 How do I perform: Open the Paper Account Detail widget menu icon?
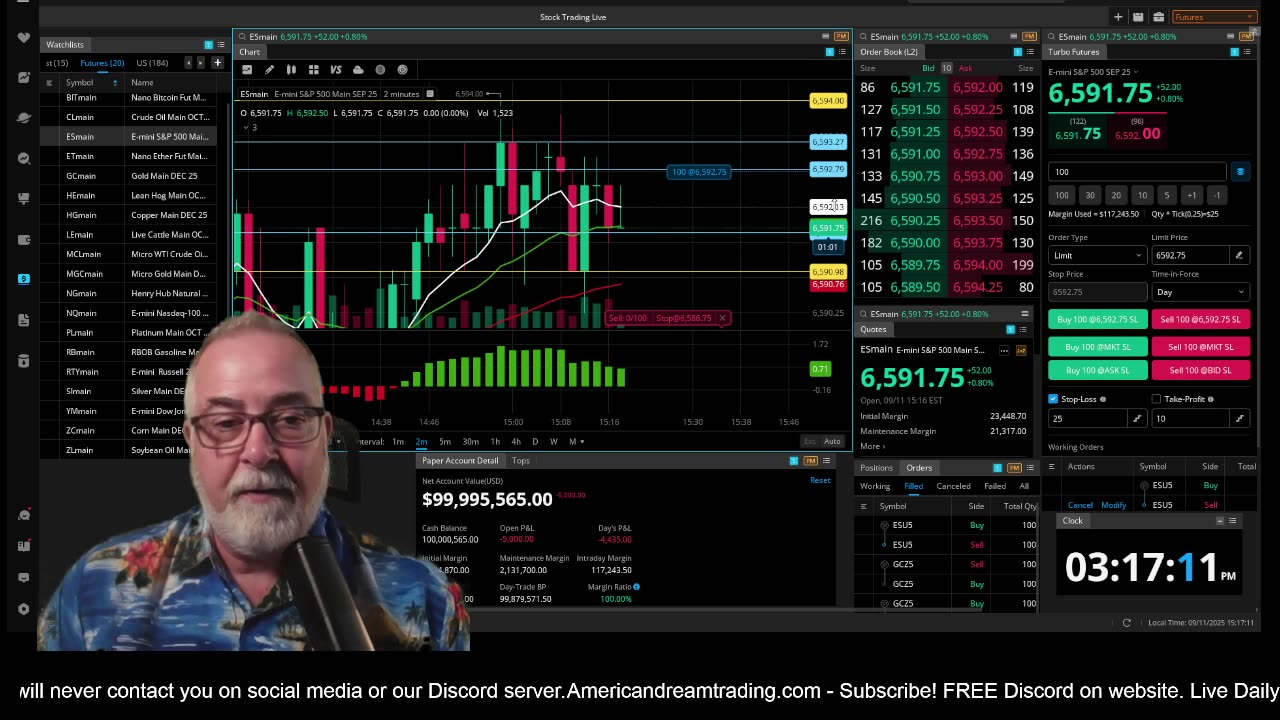pyautogui.click(x=826, y=461)
